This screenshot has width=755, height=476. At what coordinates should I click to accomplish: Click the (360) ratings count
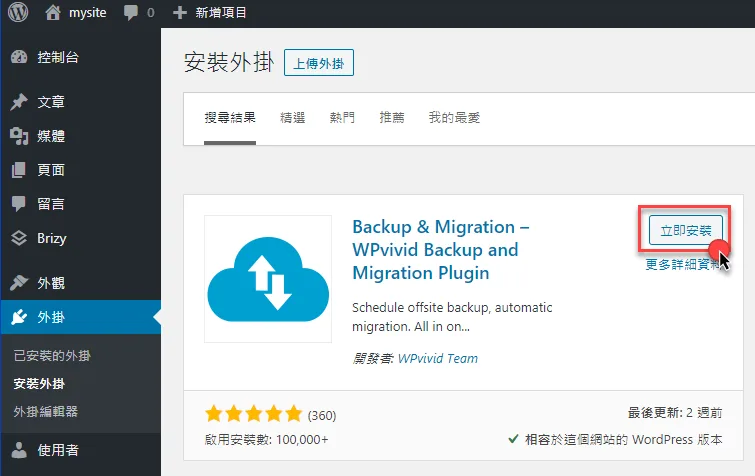point(322,415)
